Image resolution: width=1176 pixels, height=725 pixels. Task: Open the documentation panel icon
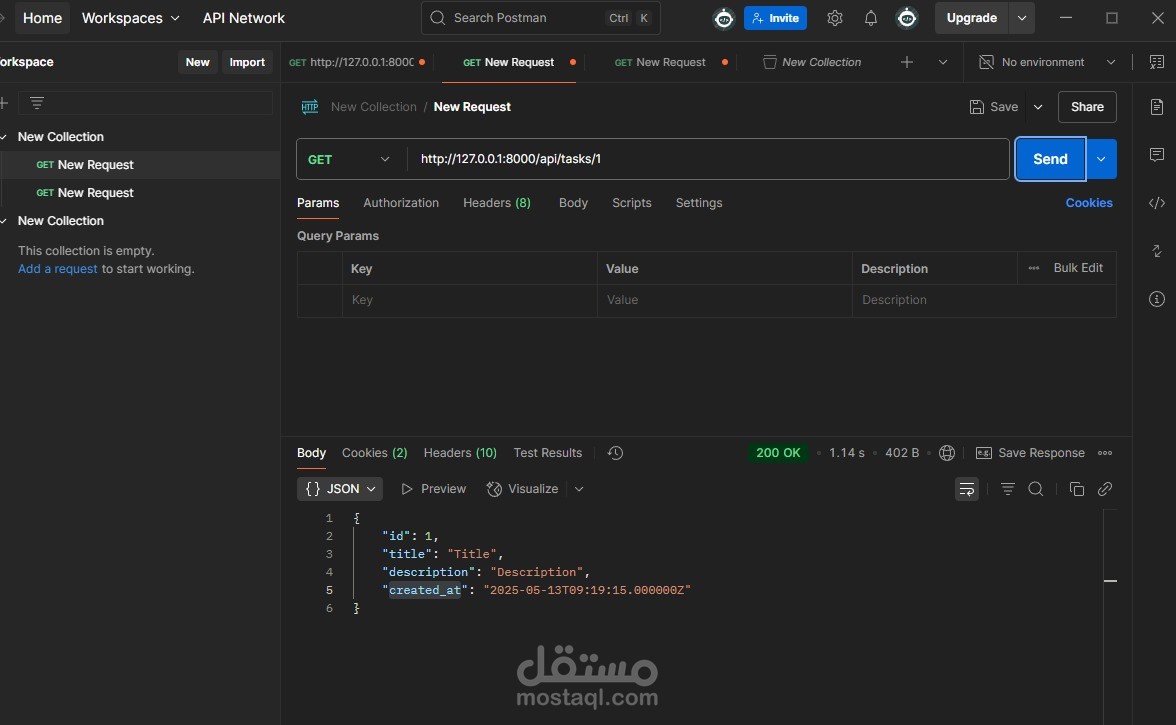[1156, 107]
